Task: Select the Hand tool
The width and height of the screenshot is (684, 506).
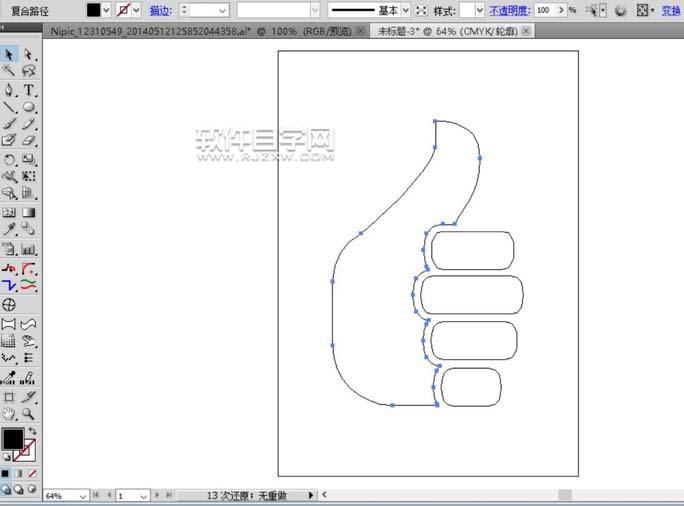Action: point(9,413)
